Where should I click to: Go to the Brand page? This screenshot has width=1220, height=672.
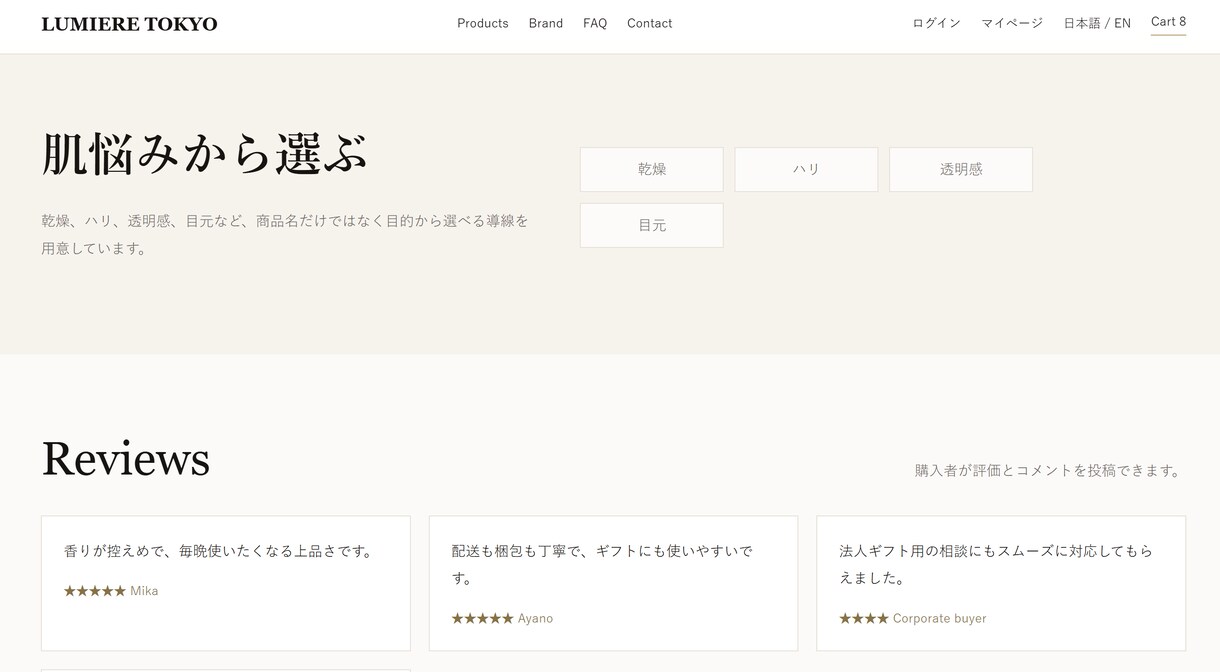(546, 23)
